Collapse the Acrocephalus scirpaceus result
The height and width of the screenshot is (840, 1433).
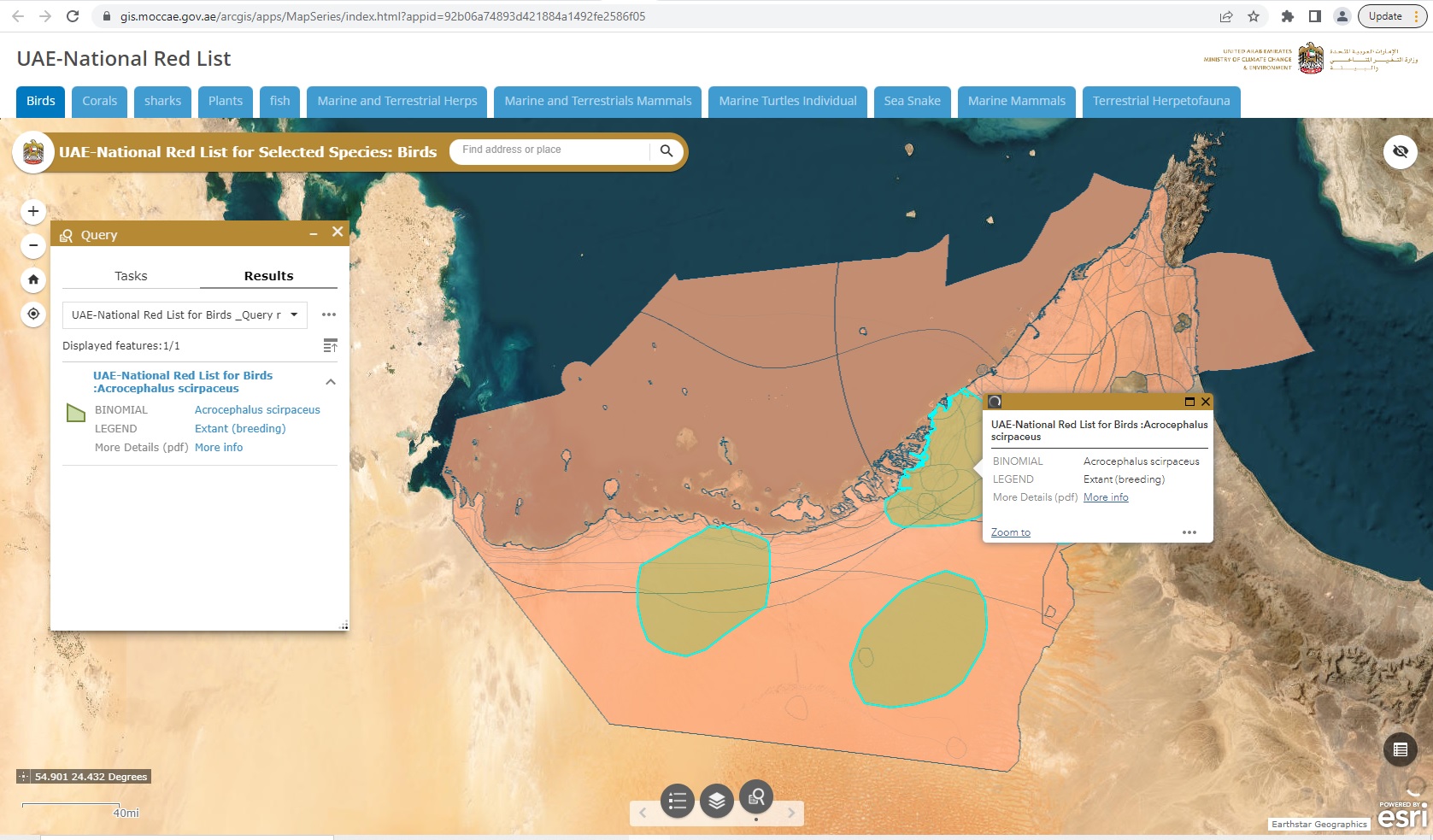coord(331,382)
